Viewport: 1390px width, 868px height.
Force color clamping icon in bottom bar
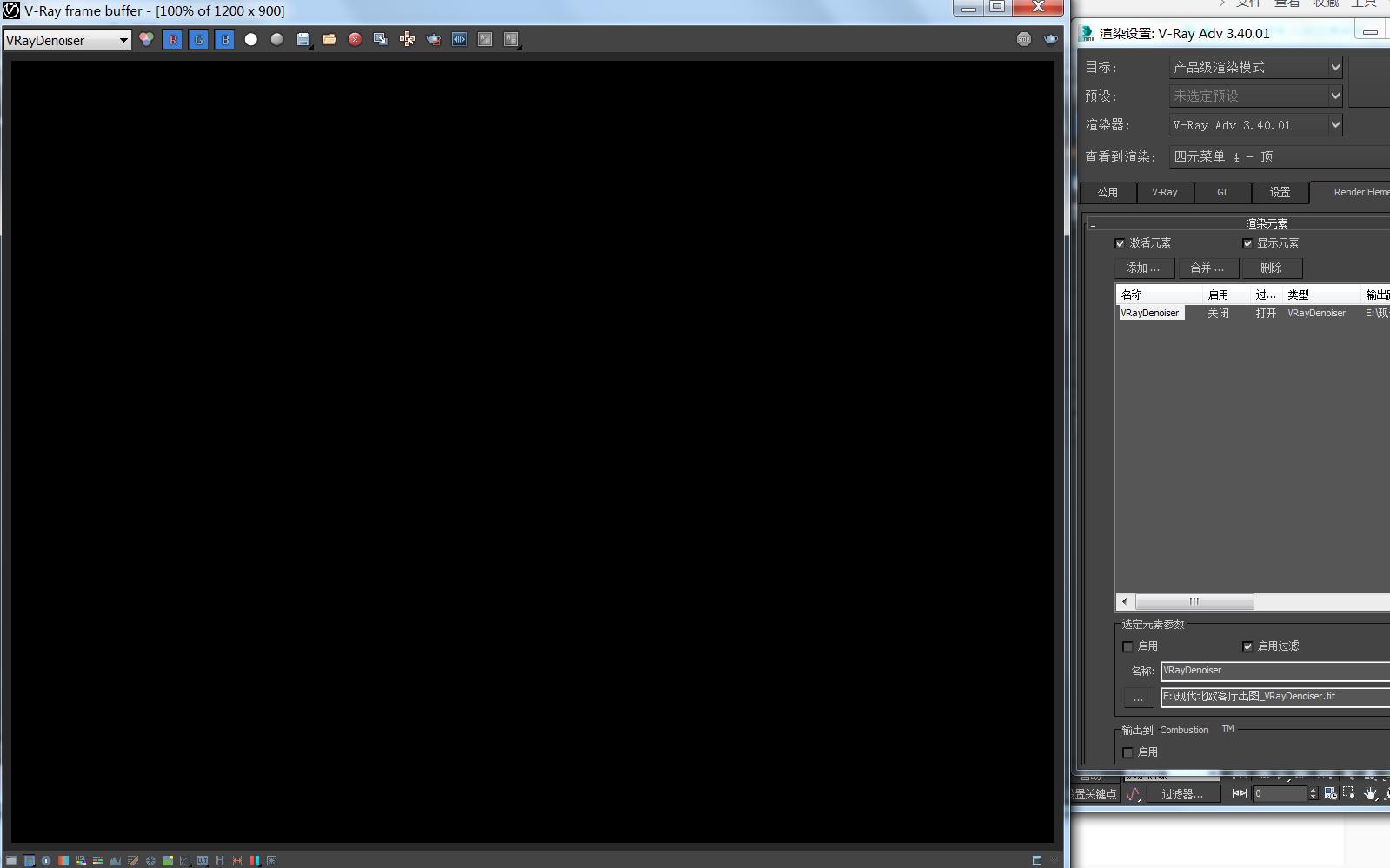tap(29, 860)
